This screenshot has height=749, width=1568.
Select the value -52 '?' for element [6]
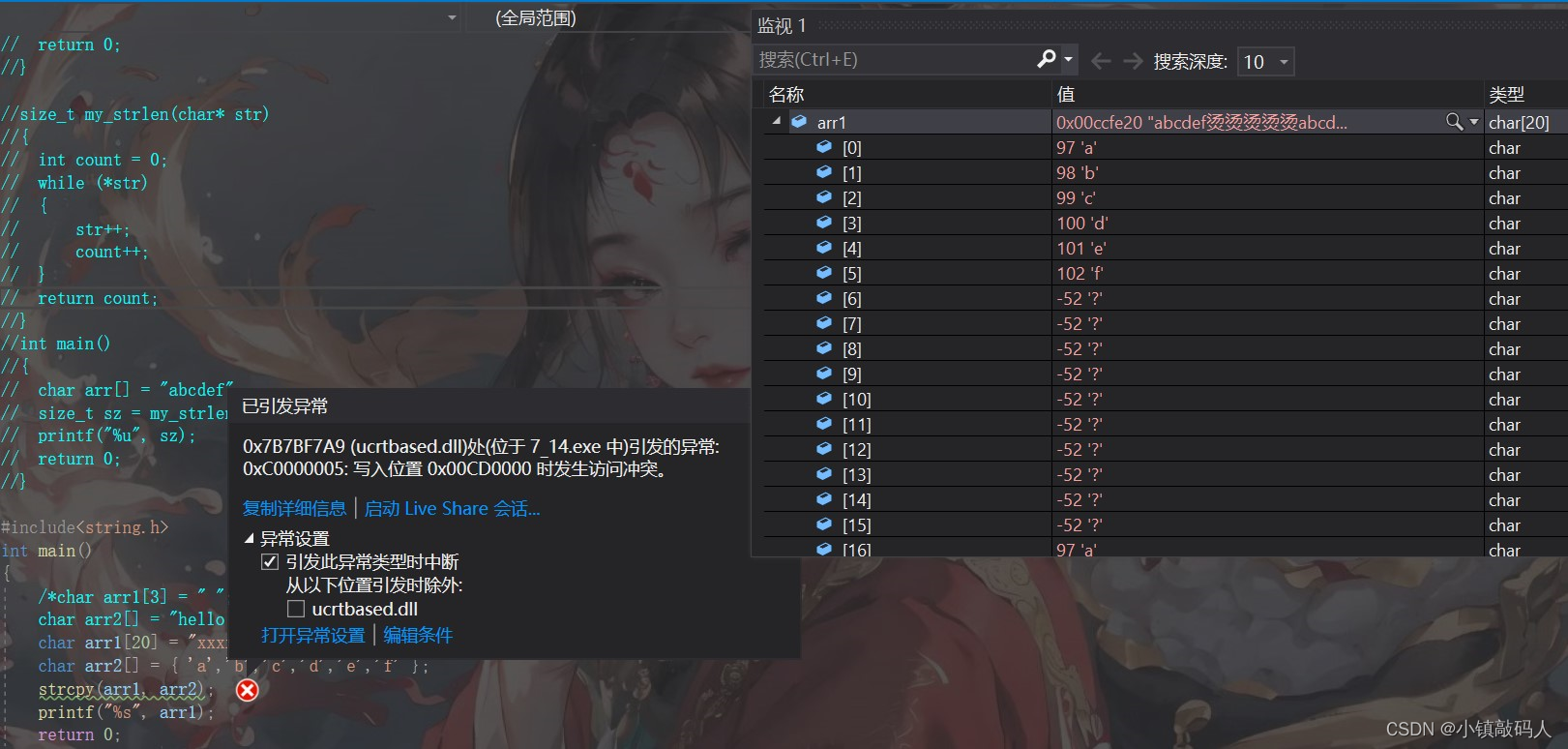(x=1079, y=298)
